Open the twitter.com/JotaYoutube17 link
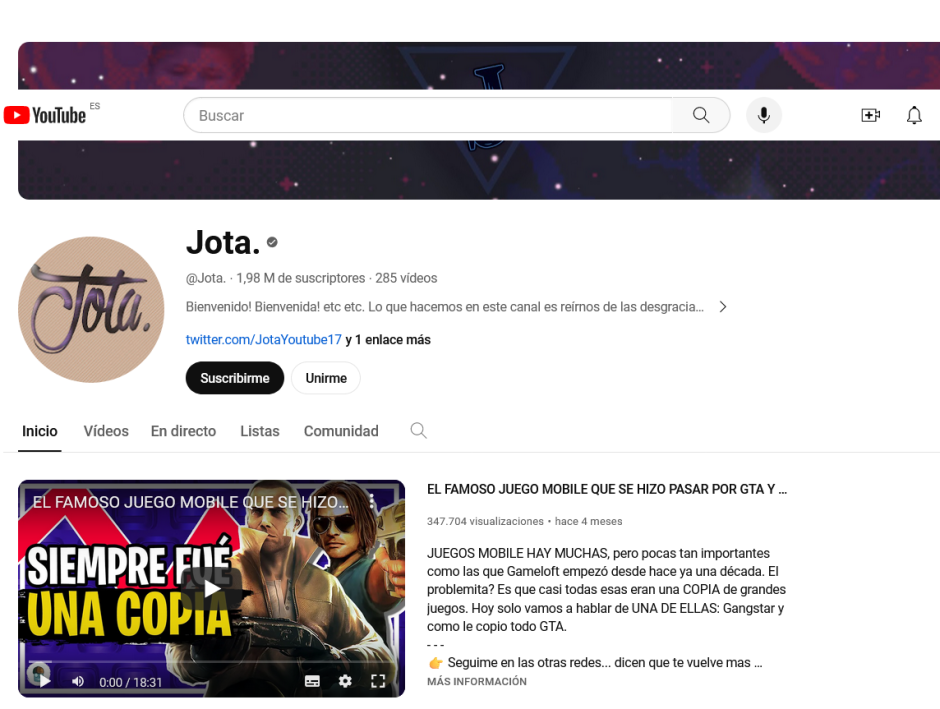The height and width of the screenshot is (709, 940). 264,340
